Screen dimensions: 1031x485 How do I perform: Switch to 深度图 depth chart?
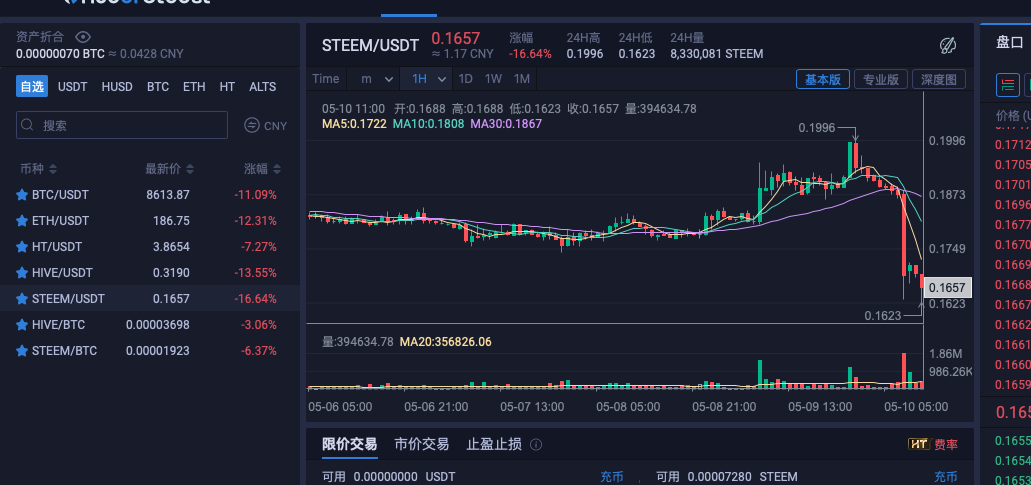[x=939, y=80]
